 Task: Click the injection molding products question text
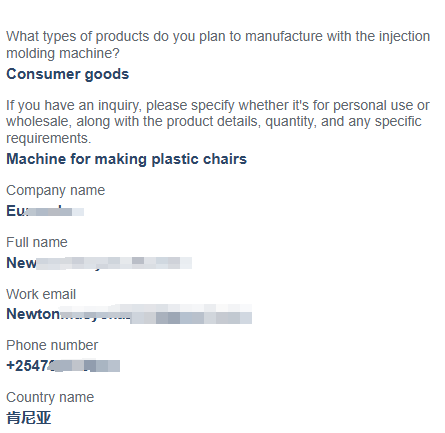[218, 45]
